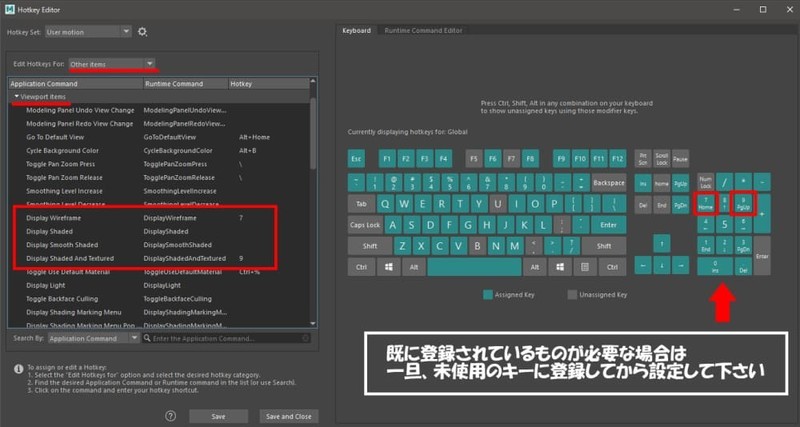
Task: Select the Display Wireframe command row
Action: (159, 218)
